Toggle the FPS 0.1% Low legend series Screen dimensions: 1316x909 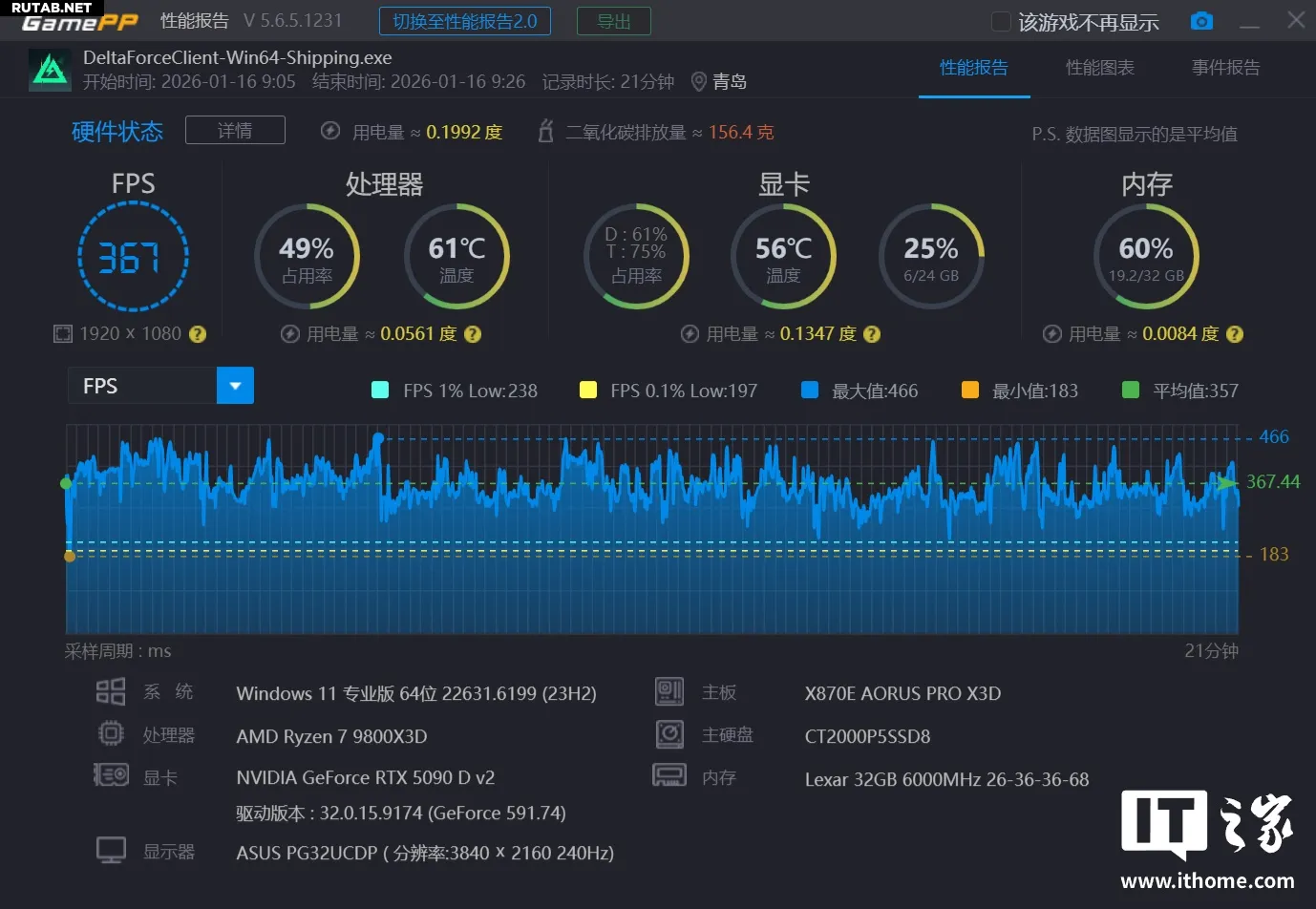[588, 390]
